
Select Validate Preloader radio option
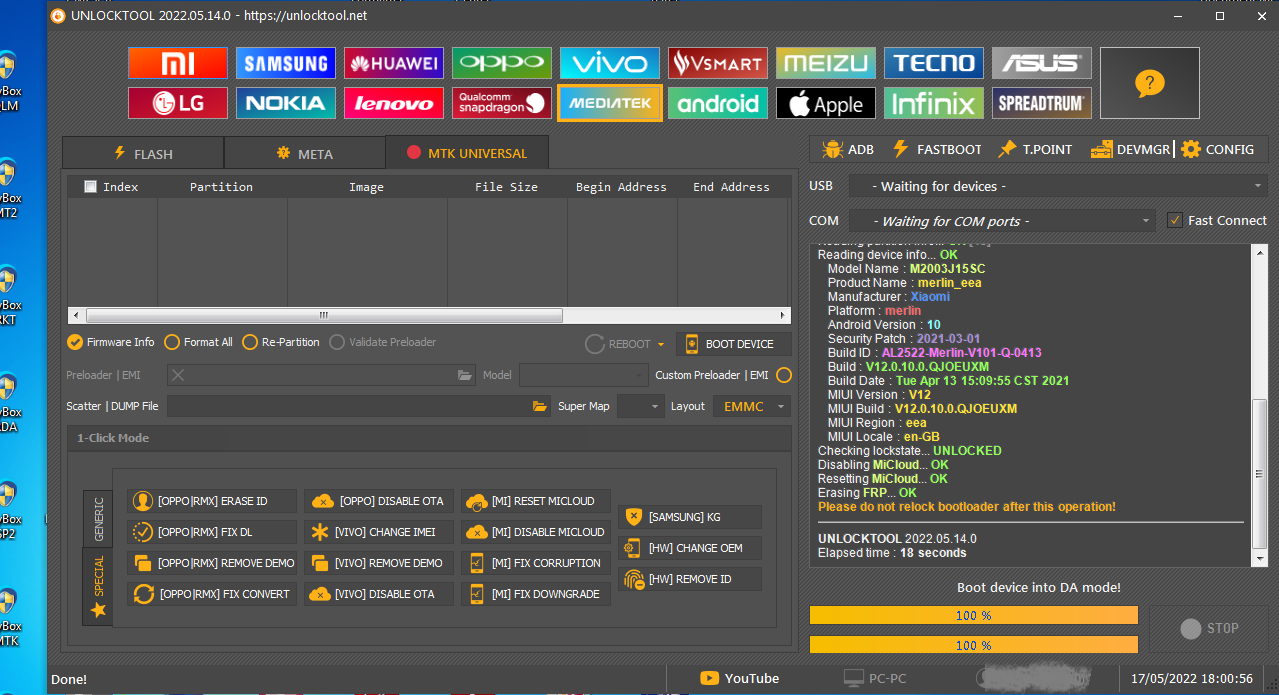pos(383,342)
